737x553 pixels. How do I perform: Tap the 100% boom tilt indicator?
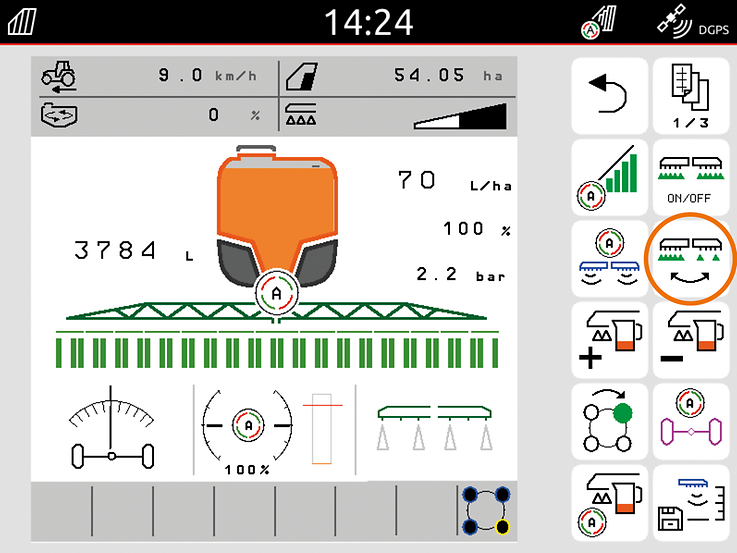pos(245,428)
